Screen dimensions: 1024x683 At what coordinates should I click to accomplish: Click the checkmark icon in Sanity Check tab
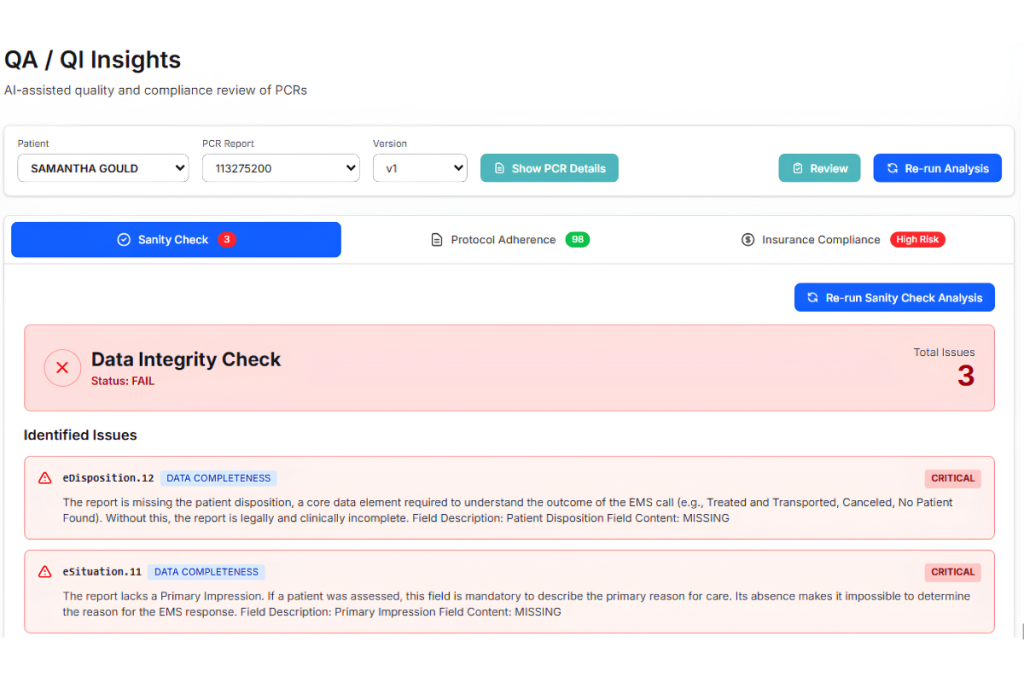tap(123, 240)
